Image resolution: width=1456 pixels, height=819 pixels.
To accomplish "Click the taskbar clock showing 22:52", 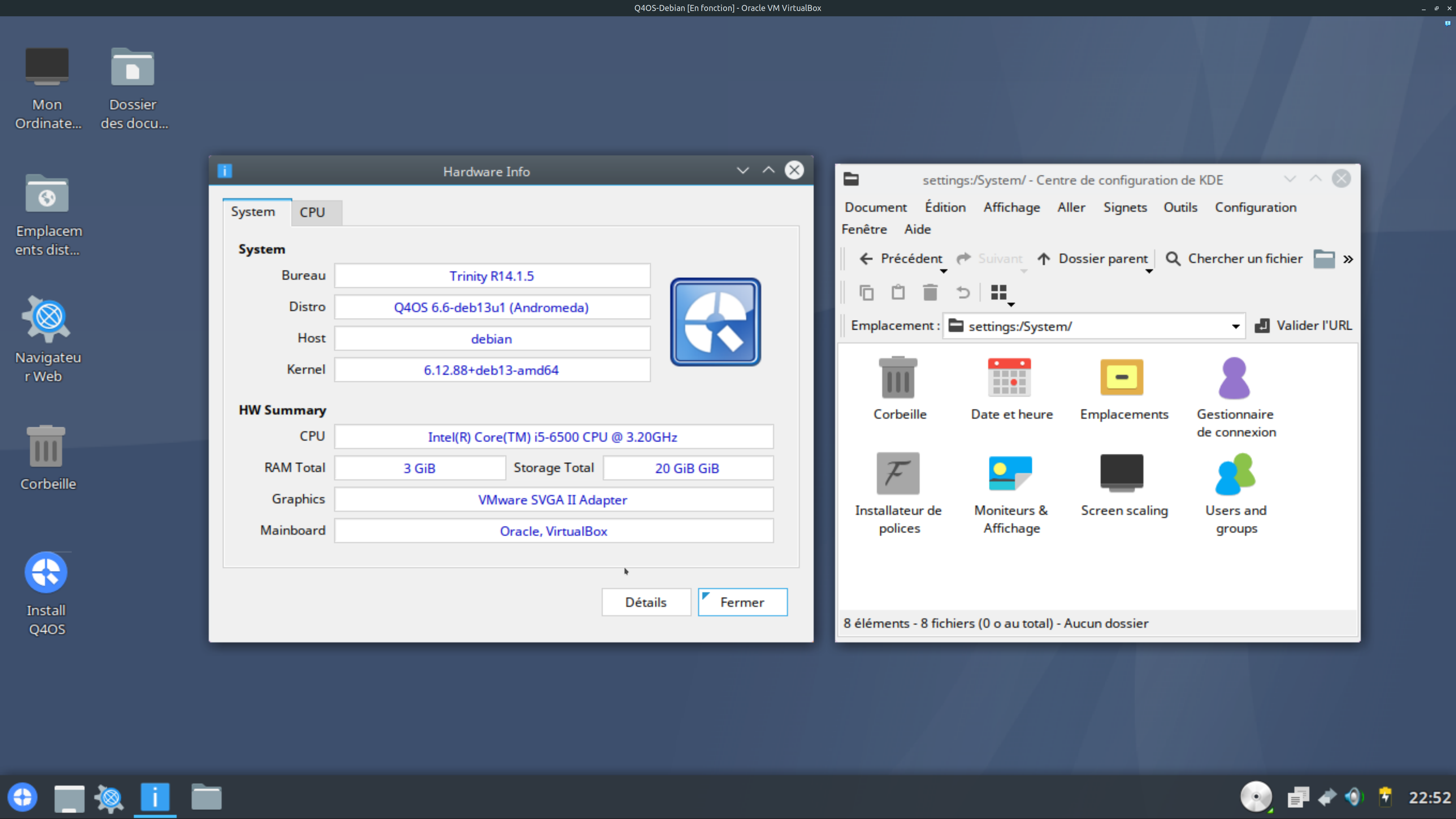I will [1429, 797].
